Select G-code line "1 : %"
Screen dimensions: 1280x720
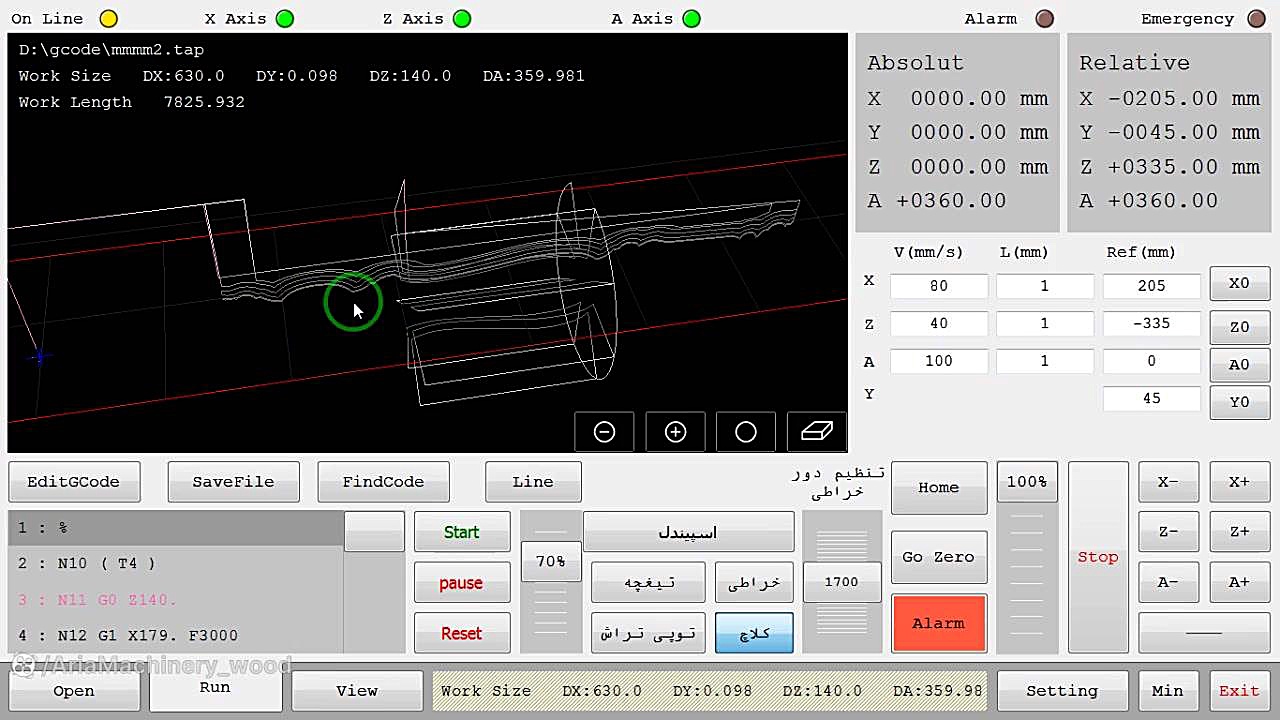[176, 528]
